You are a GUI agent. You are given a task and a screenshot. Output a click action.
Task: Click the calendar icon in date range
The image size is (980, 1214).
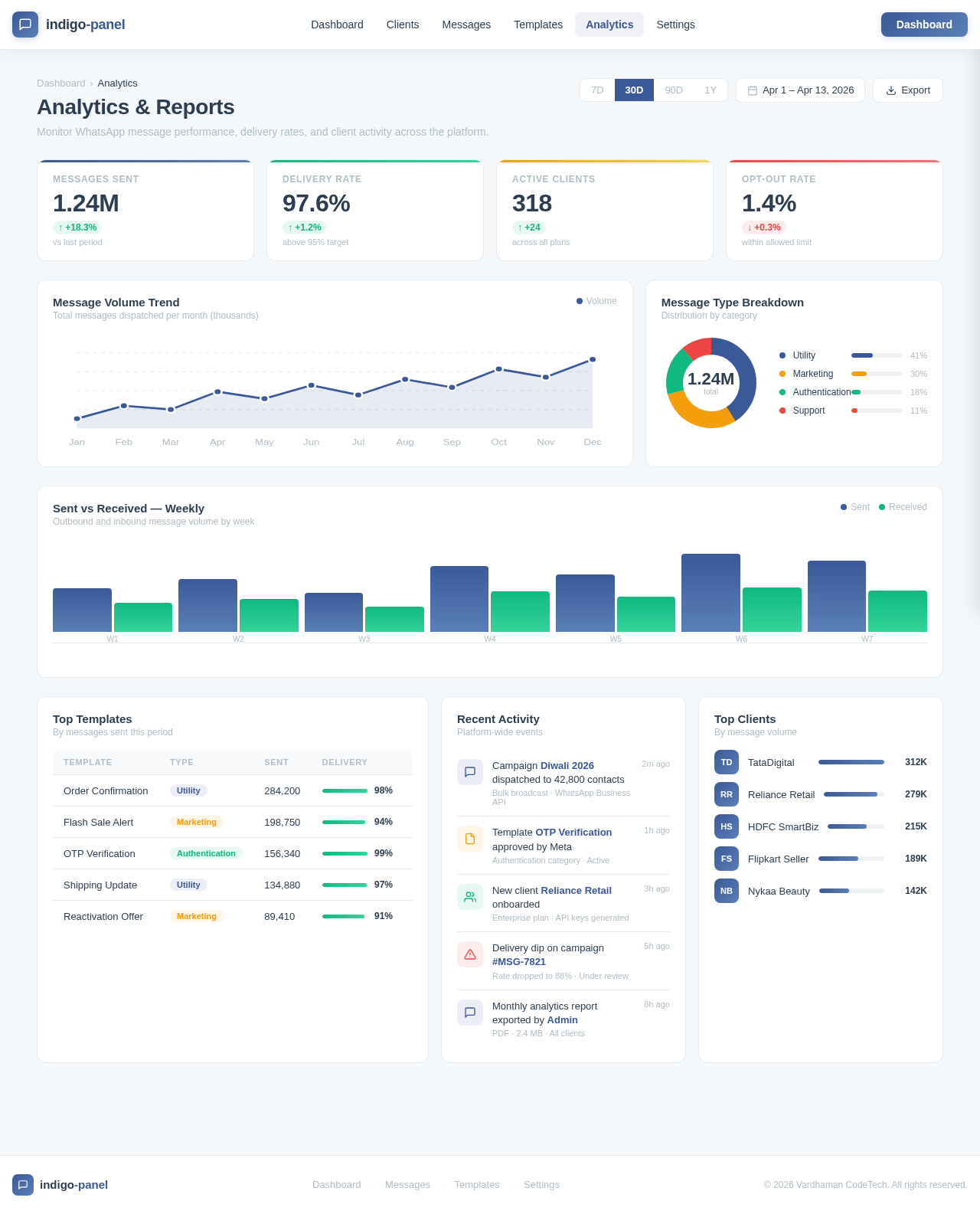[753, 90]
